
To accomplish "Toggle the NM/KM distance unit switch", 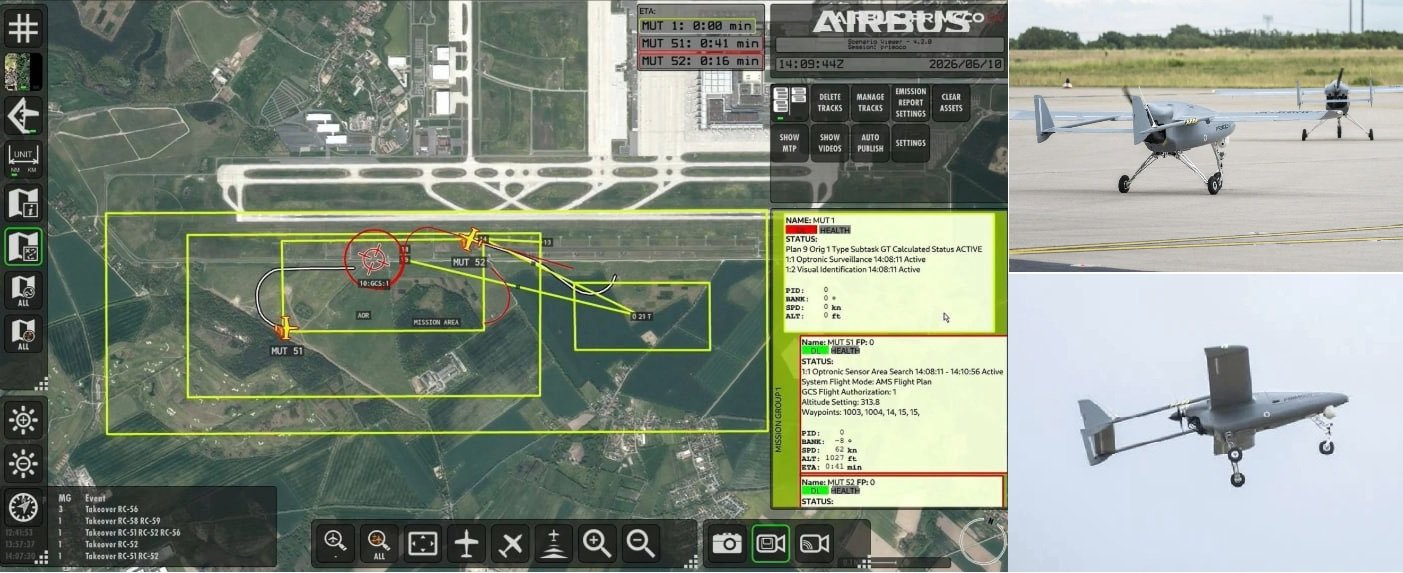I will pos(22,159).
